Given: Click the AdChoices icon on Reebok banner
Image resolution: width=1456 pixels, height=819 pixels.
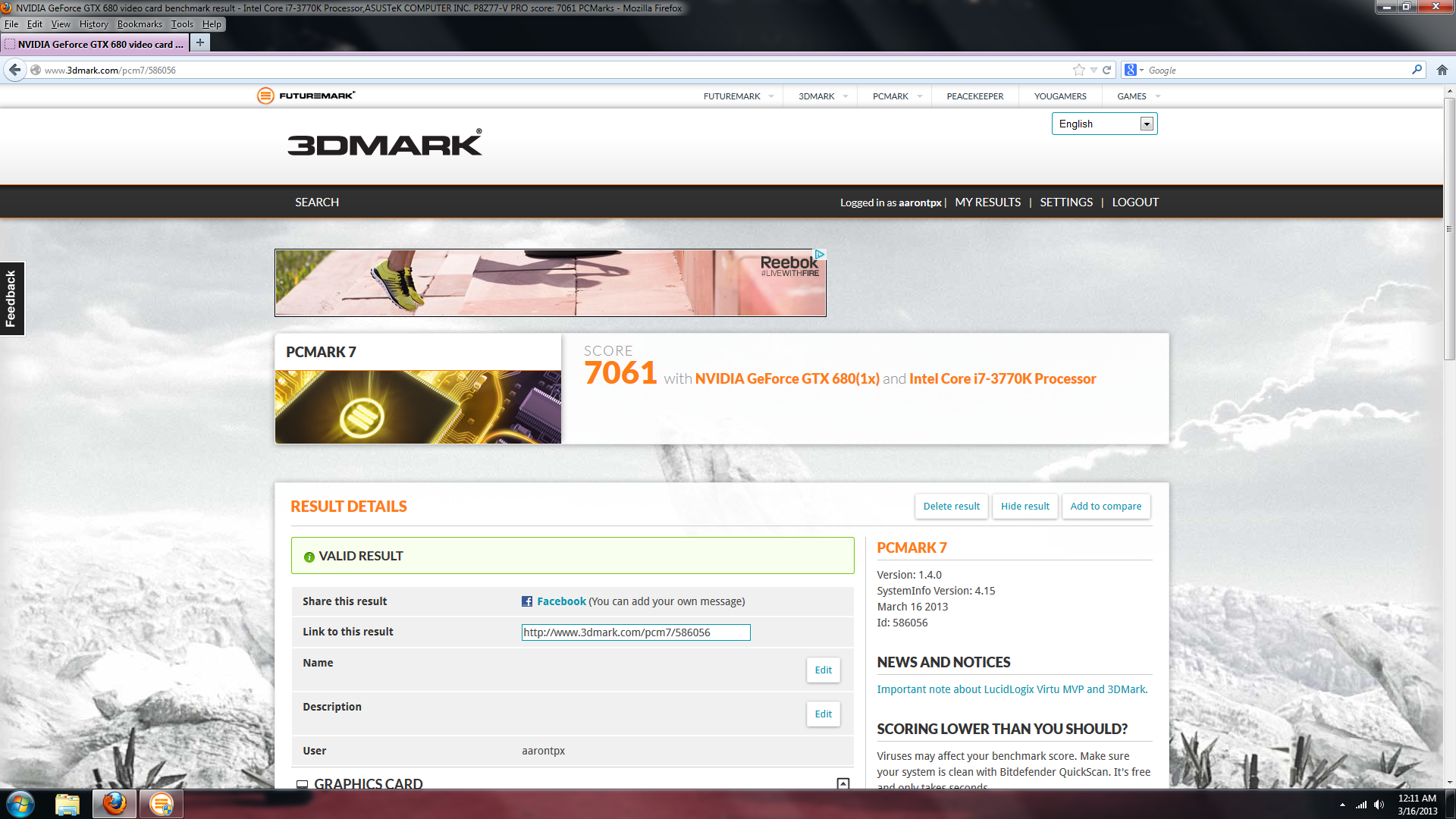Looking at the screenshot, I should pos(820,254).
